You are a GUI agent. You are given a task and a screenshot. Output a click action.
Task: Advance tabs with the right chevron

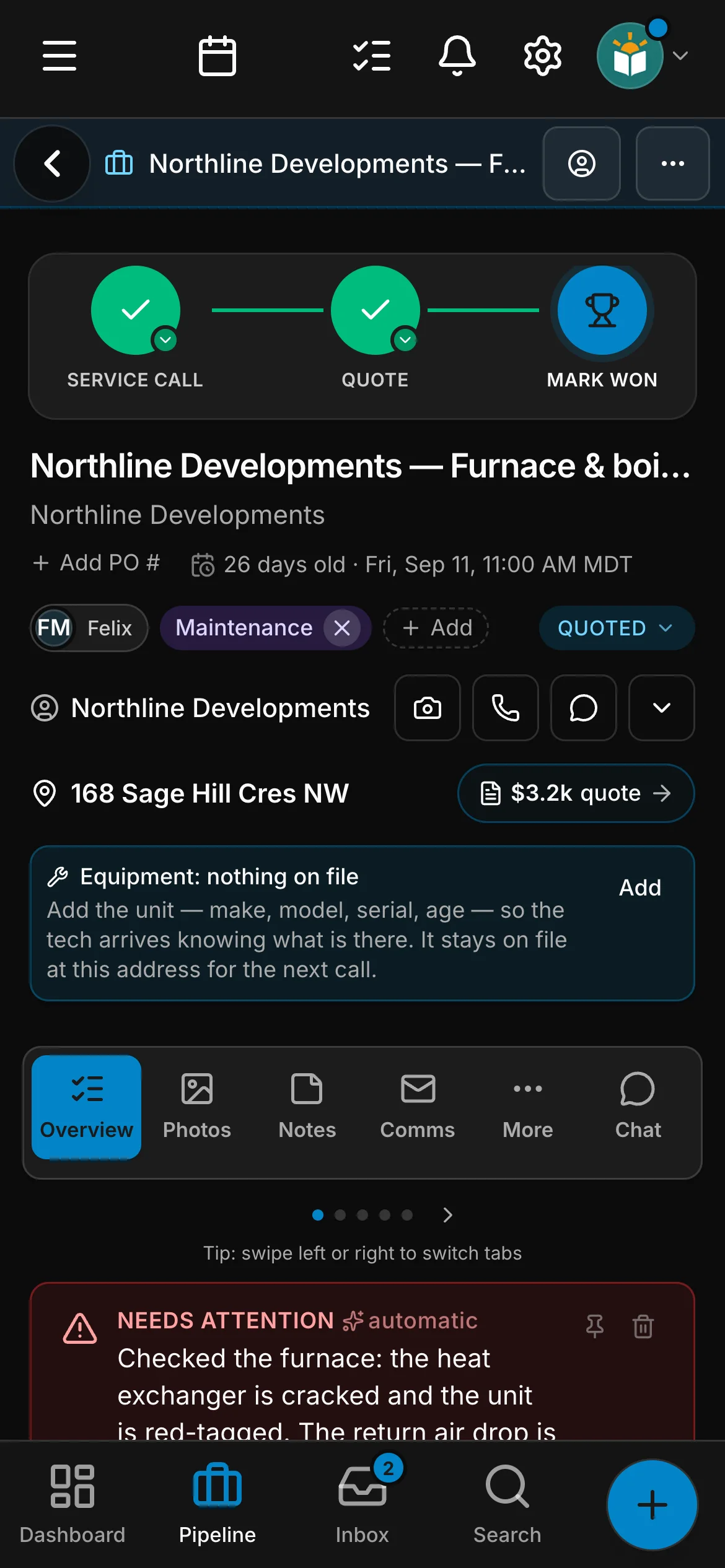(x=448, y=1215)
